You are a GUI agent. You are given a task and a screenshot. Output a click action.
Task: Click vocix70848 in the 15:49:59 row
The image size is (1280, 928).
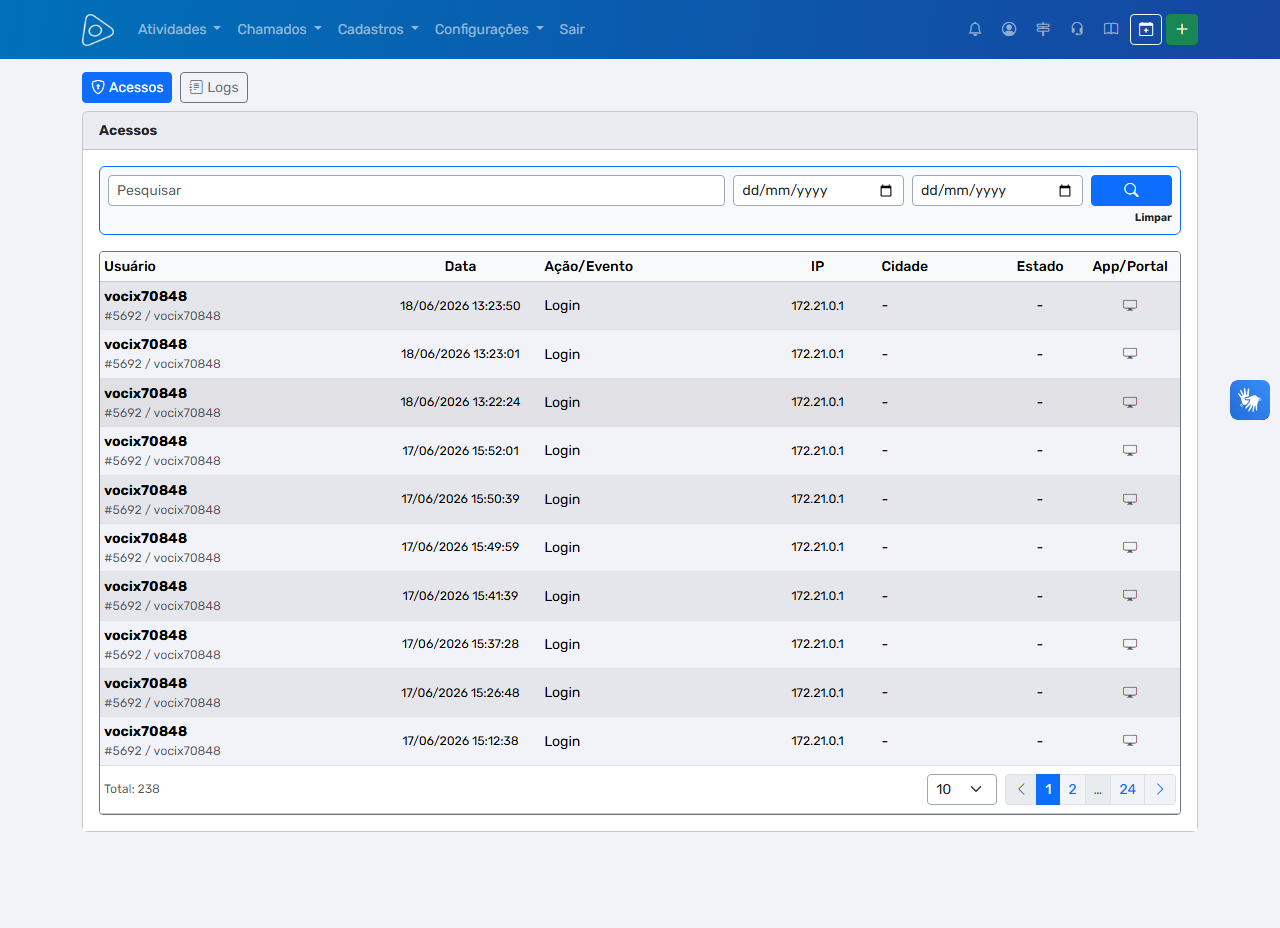145,538
